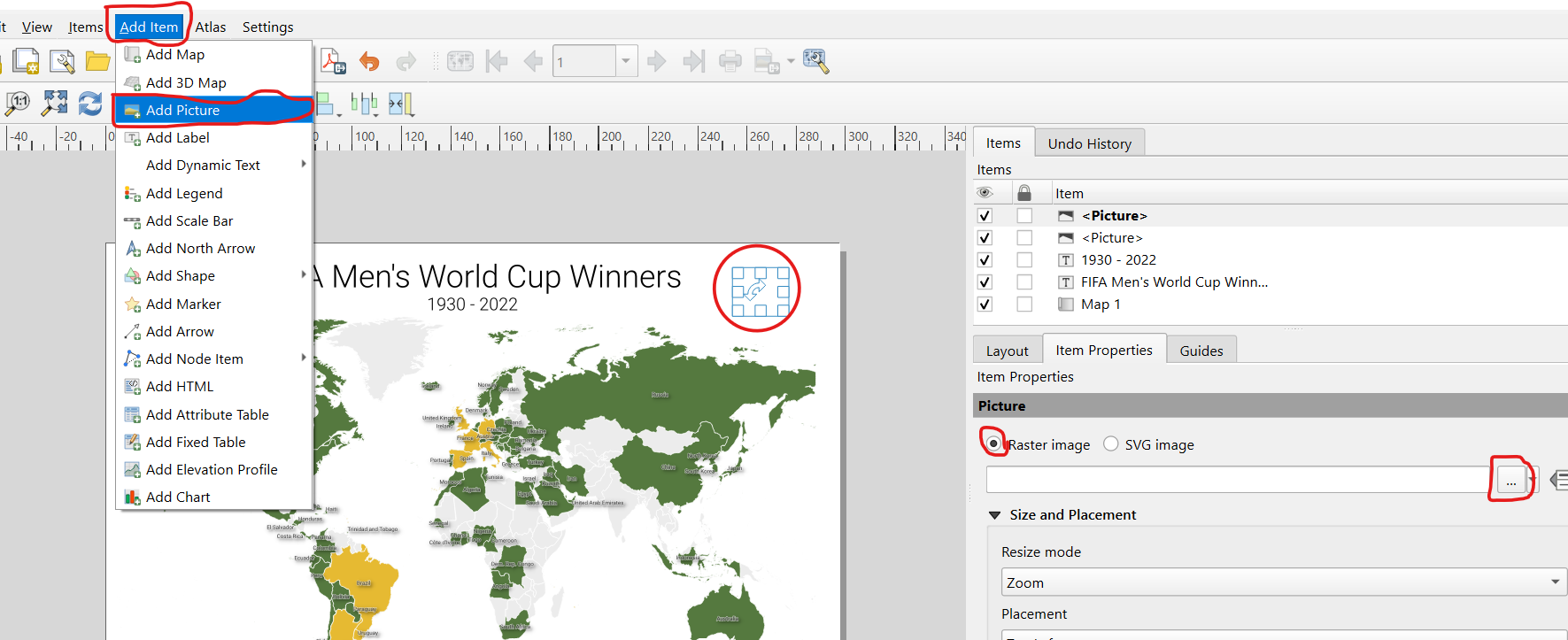Screen dimensions: 1568x640
Task: Click the Zoom to 100% icon
Action: coord(18,104)
